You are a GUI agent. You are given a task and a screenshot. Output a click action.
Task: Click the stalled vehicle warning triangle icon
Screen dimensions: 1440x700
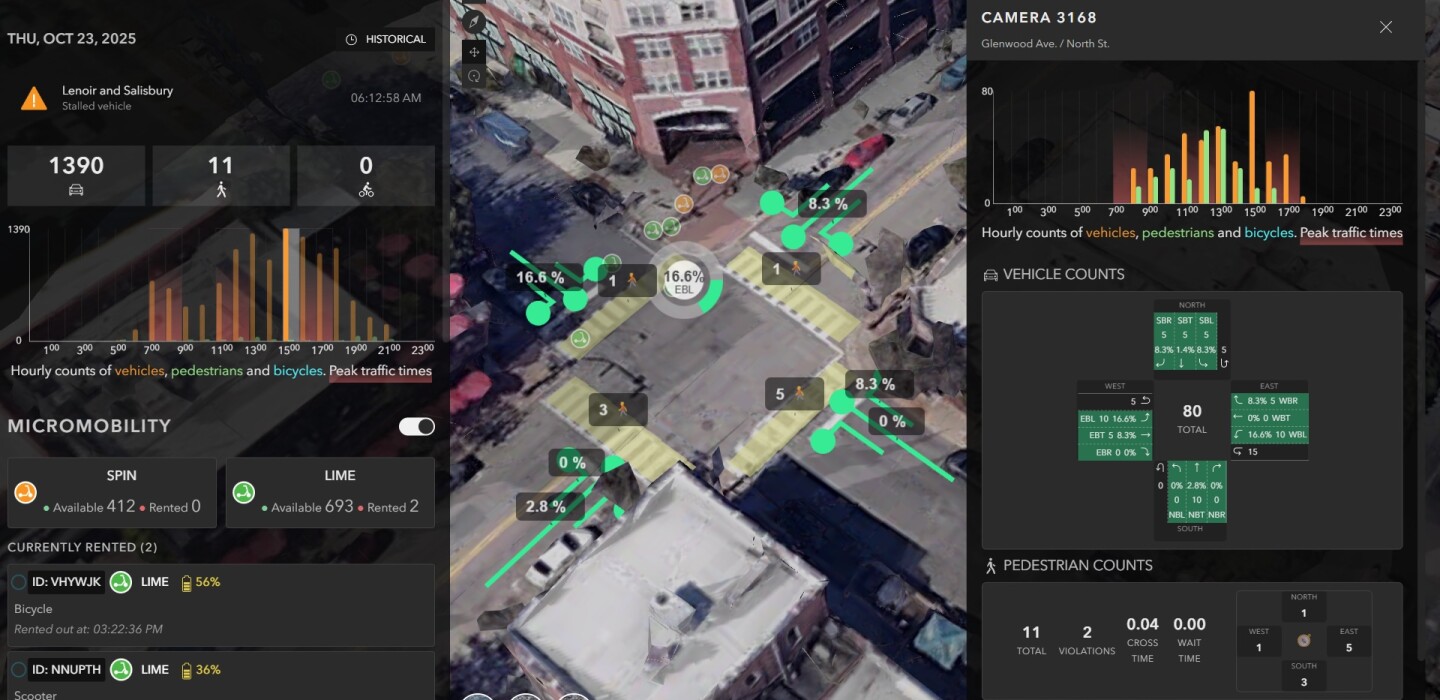coord(33,97)
